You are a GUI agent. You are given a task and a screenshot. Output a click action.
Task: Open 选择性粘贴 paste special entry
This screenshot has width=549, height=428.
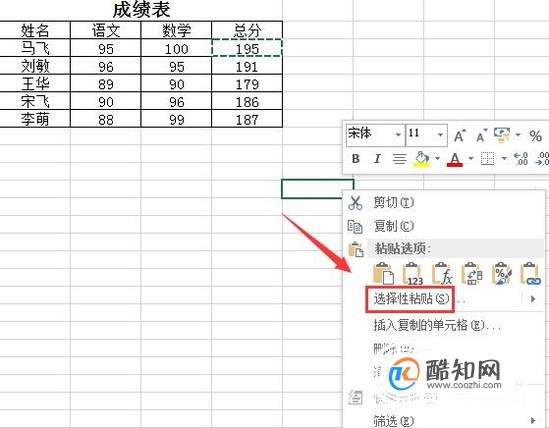(410, 299)
